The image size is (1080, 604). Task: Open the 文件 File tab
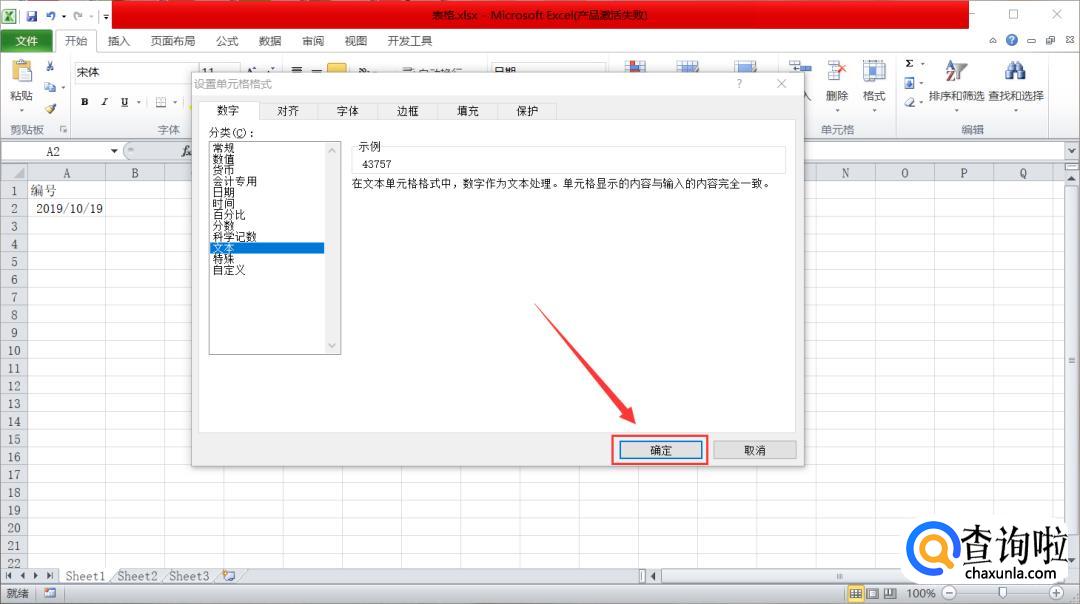[27, 41]
